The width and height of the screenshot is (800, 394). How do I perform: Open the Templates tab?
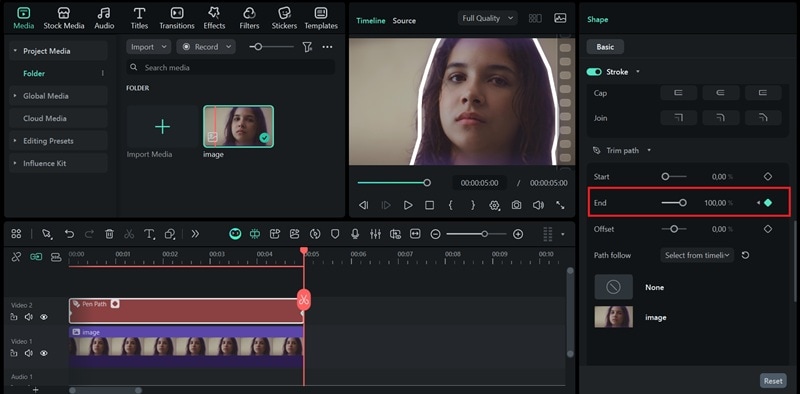pyautogui.click(x=321, y=18)
